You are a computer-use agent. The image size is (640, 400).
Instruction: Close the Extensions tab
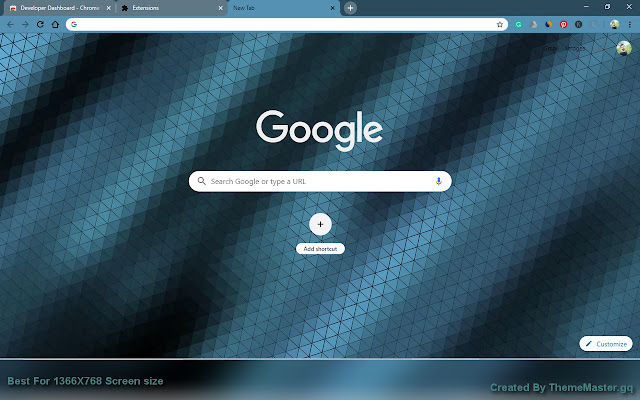[220, 8]
